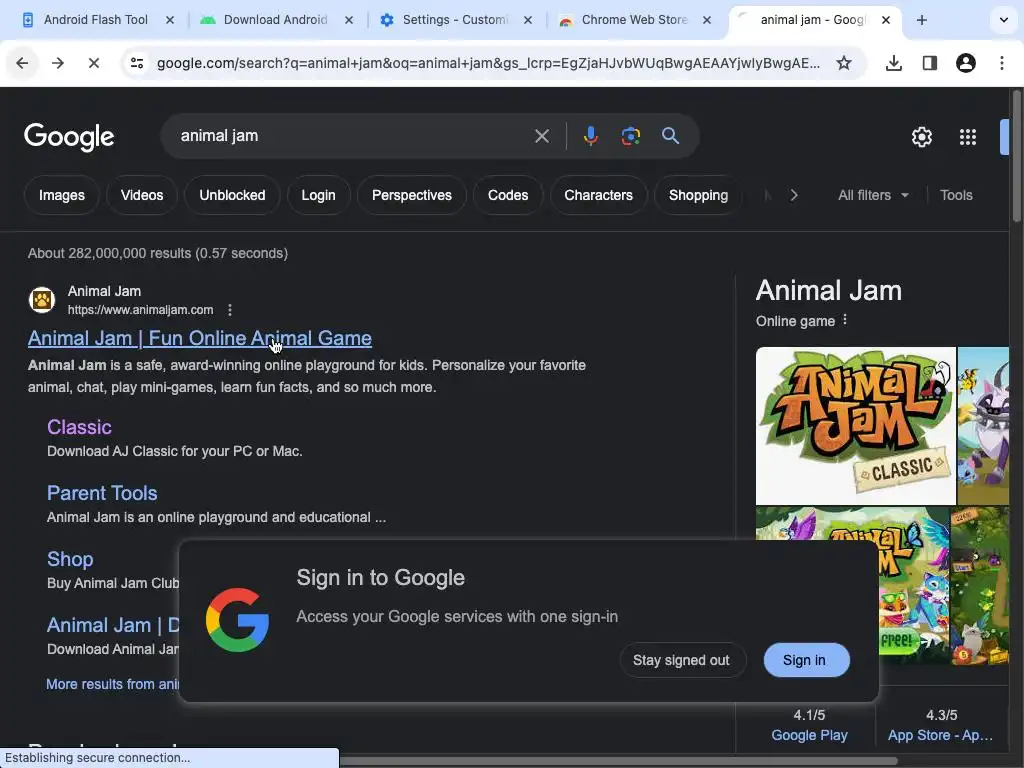This screenshot has height=768, width=1024.
Task: Go back using the browser back arrow
Action: pyautogui.click(x=22, y=63)
